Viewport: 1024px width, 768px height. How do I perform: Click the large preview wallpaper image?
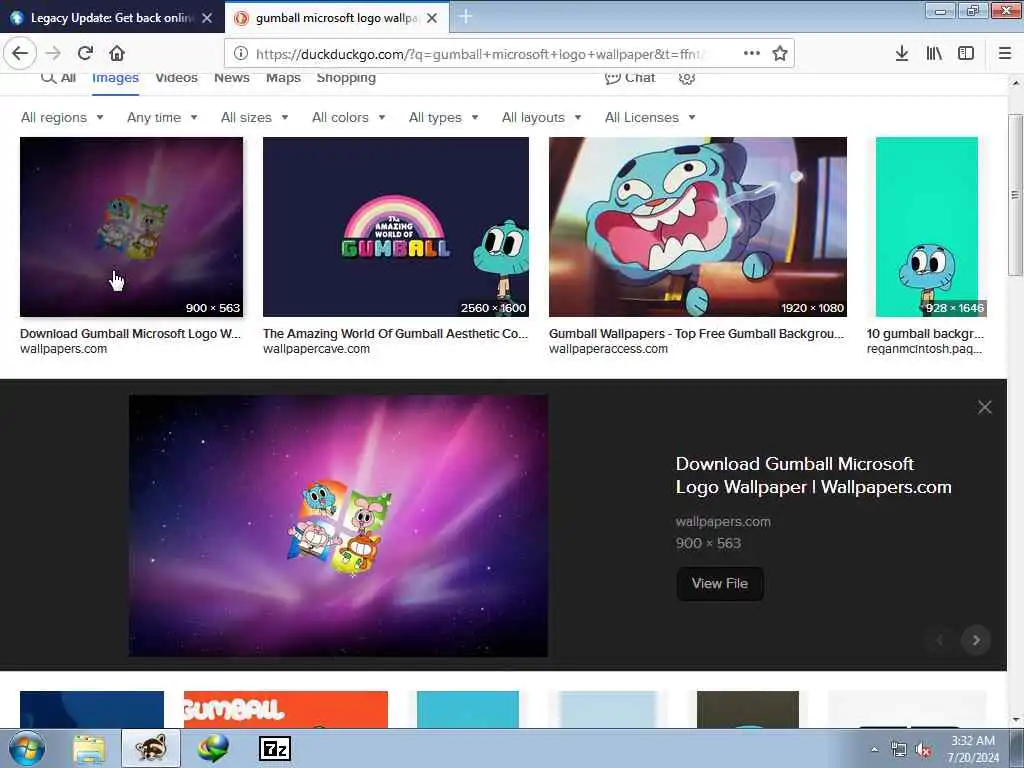click(338, 526)
